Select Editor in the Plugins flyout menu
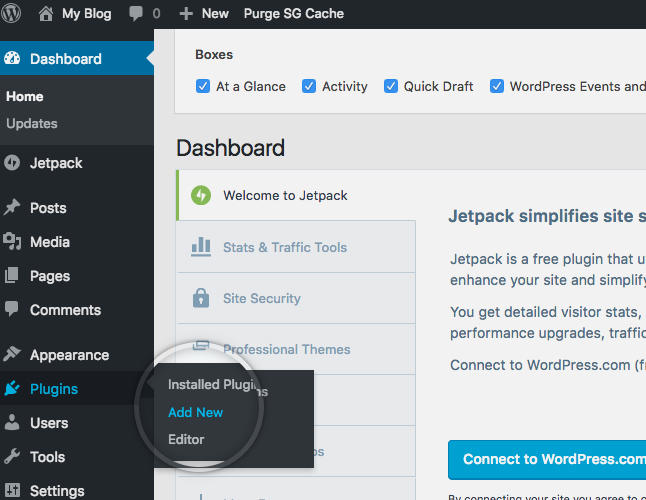 click(x=186, y=439)
